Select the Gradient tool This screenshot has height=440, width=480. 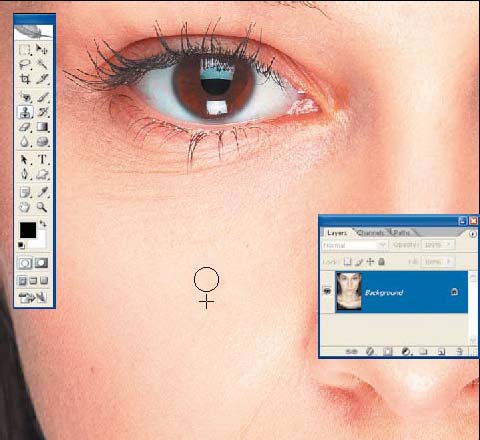point(42,127)
